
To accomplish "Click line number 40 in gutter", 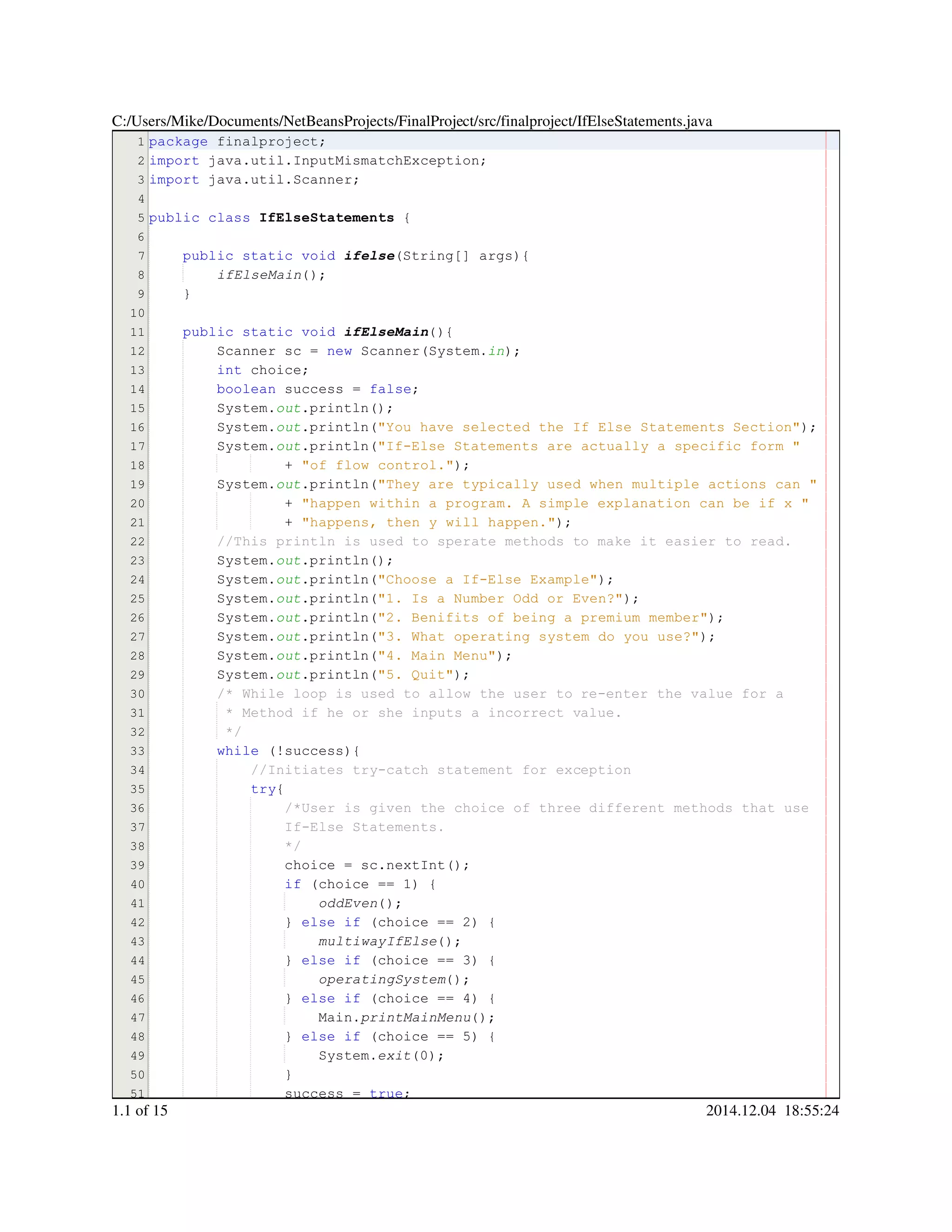I will 137,885.
